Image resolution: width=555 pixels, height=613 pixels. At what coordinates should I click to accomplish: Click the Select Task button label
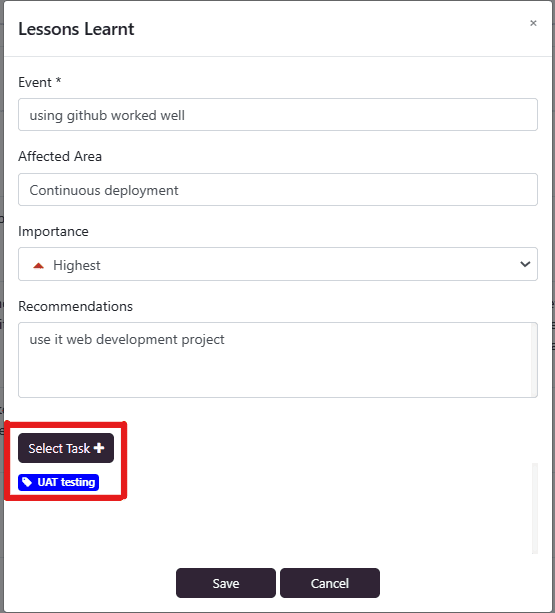pos(59,448)
